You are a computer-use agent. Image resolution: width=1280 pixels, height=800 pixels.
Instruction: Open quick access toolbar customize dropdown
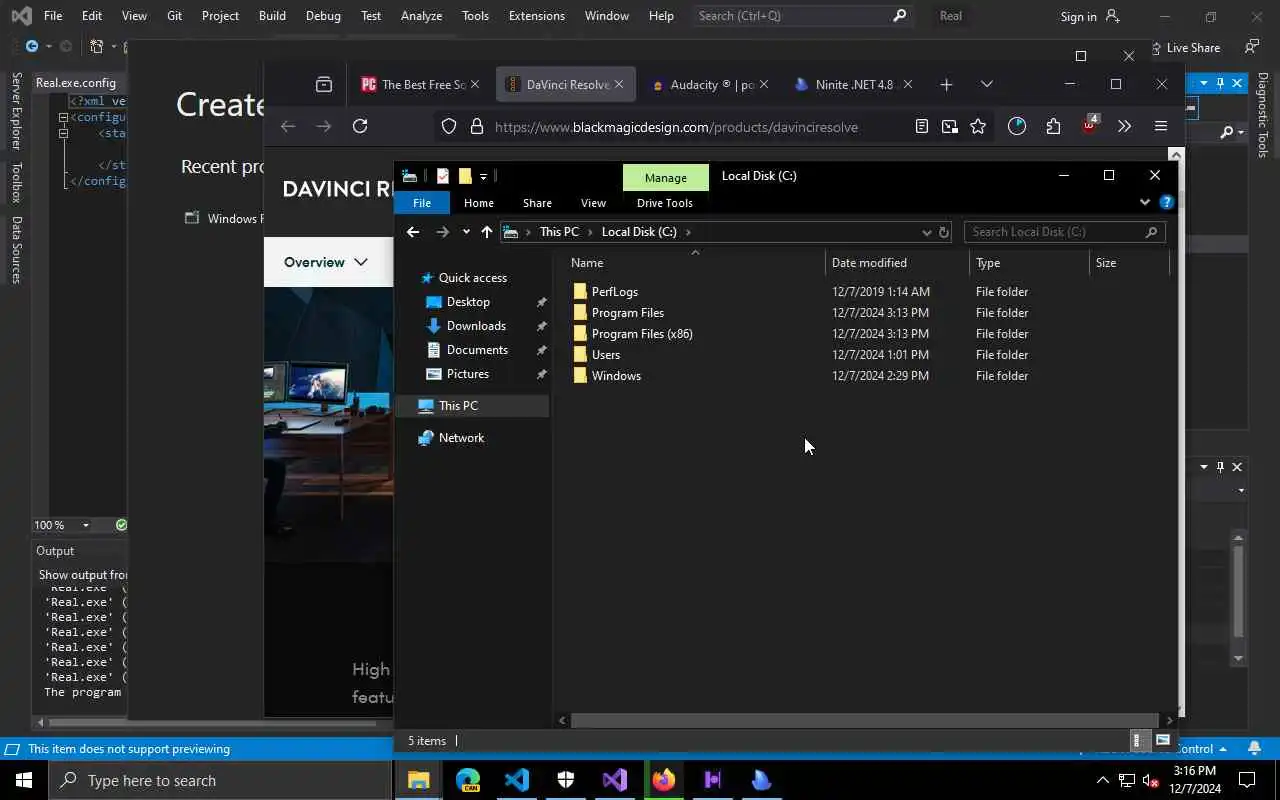click(x=483, y=177)
